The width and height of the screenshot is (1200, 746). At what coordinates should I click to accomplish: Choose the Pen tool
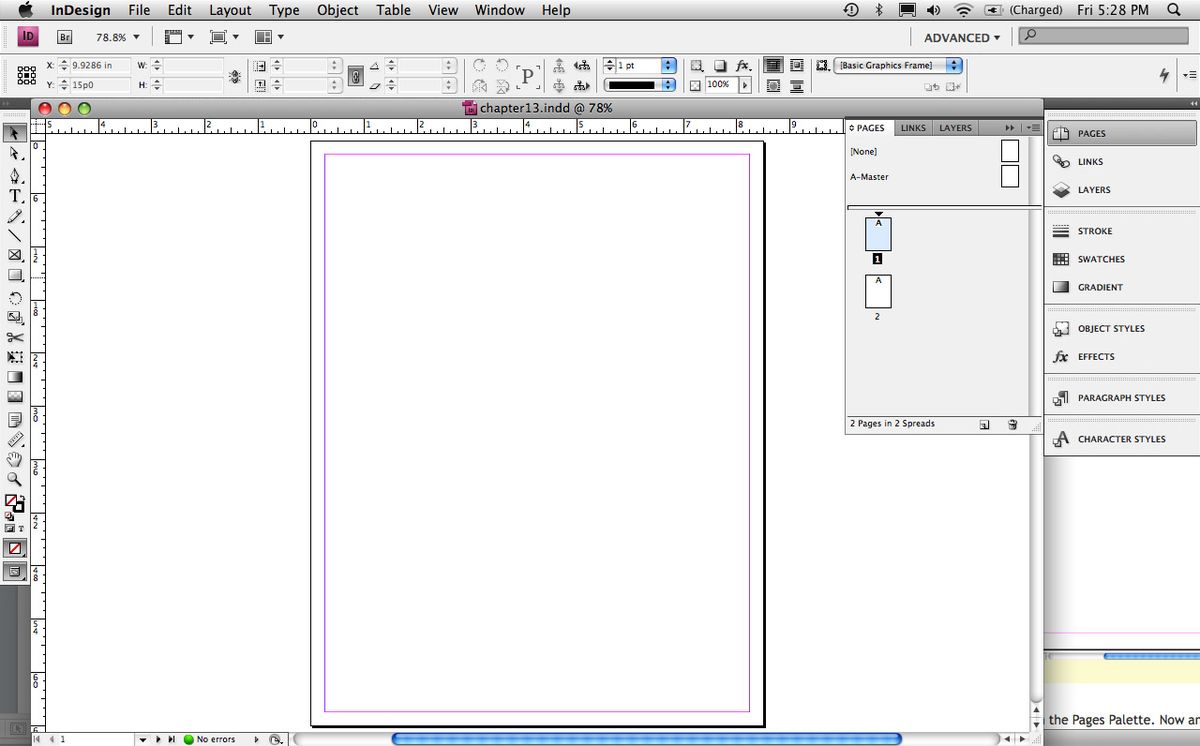pyautogui.click(x=15, y=175)
